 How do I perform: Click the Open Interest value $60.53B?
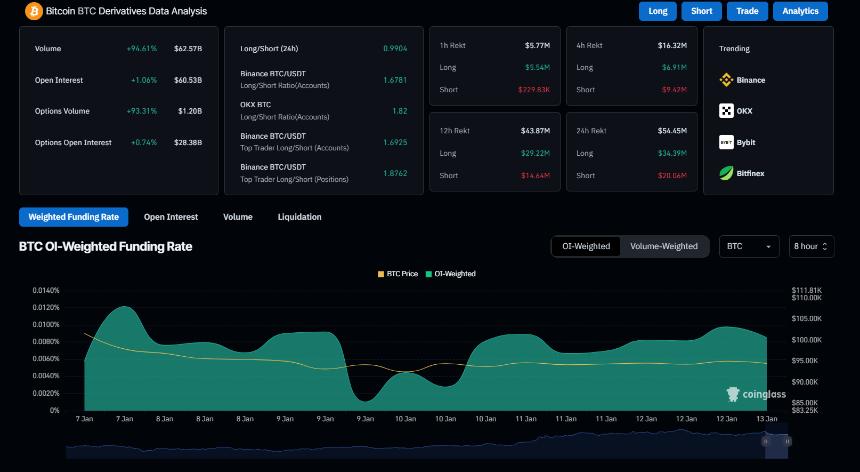tap(188, 80)
